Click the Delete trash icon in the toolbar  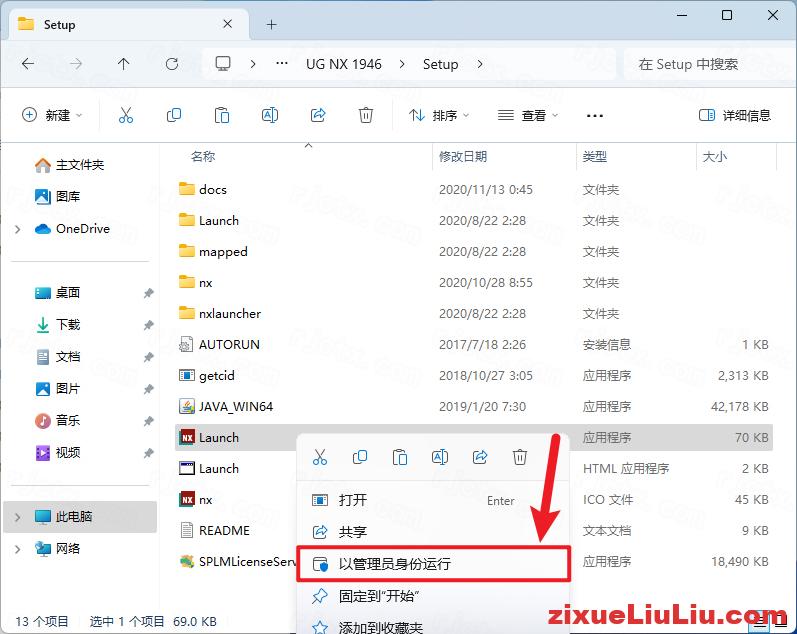(365, 115)
